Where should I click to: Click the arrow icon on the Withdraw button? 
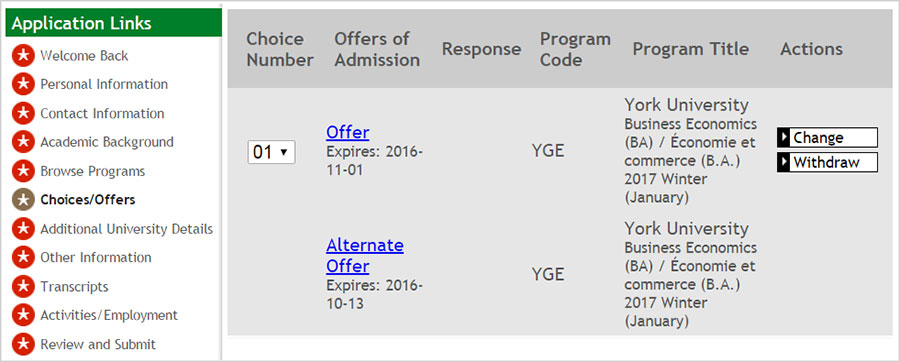784,162
